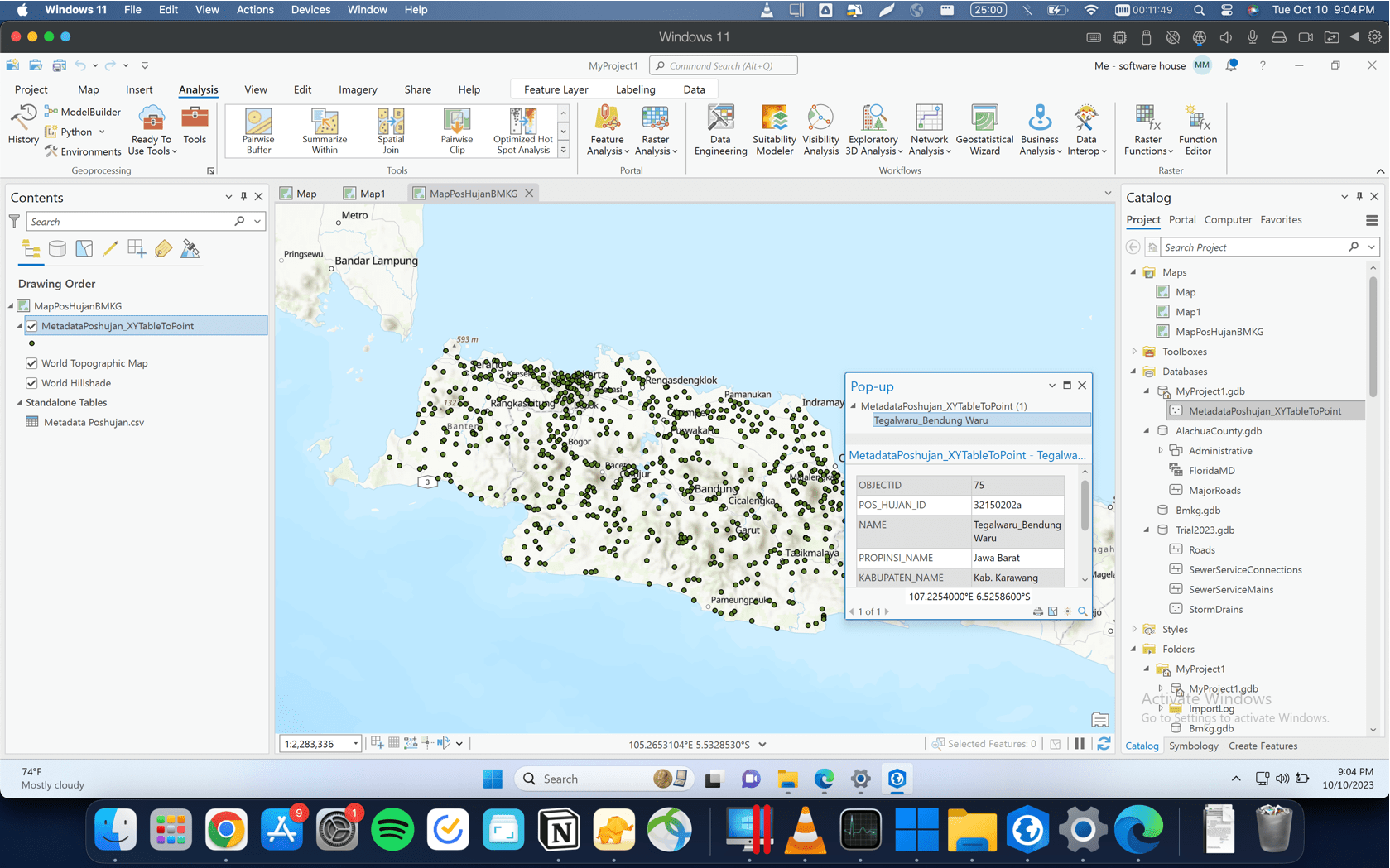Screen dimensions: 1390x868
Task: Open the Suitability Modeler
Action: pos(773,130)
